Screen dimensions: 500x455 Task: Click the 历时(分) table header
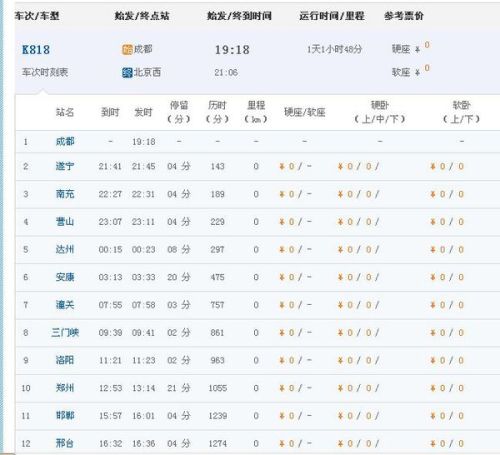pos(217,112)
